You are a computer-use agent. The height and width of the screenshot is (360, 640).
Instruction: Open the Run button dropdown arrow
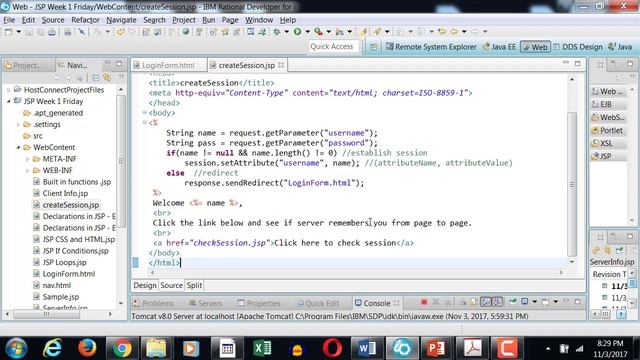307,31
